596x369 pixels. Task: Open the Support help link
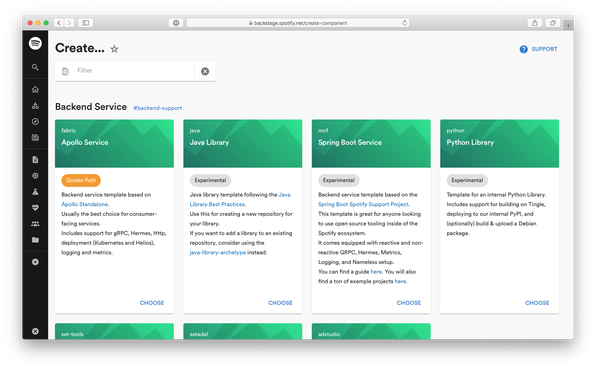pyautogui.click(x=539, y=49)
